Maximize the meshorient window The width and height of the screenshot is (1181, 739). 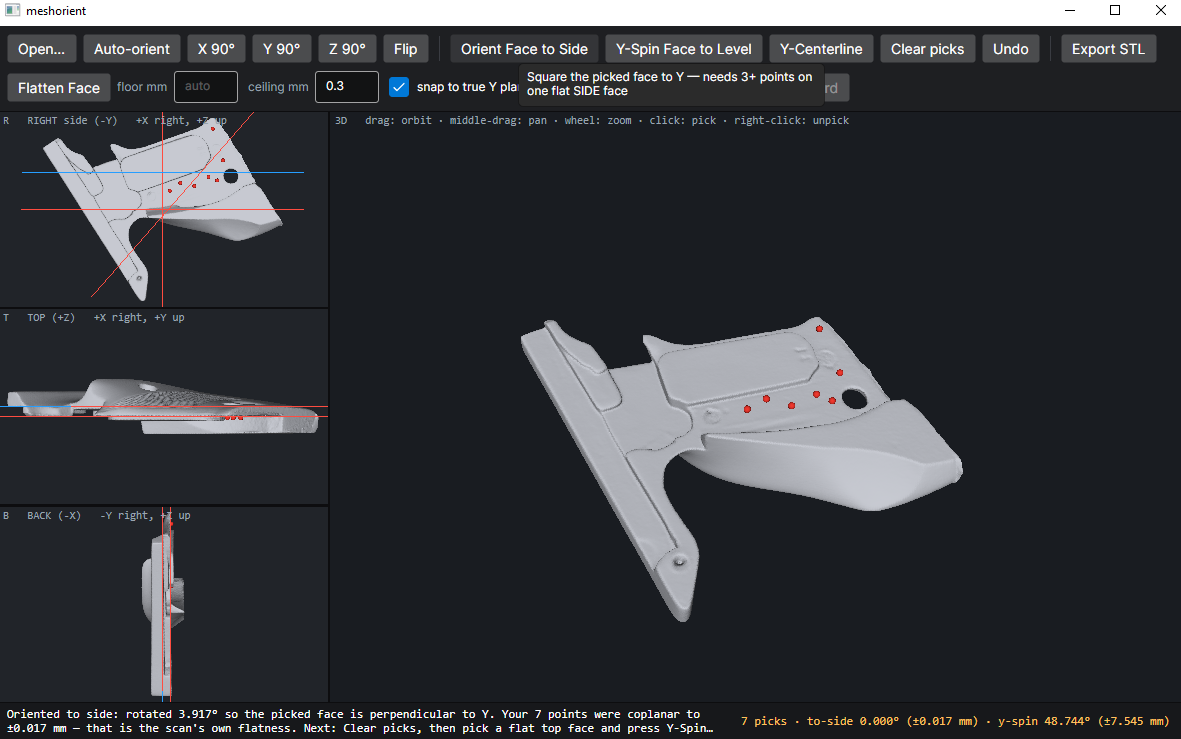1115,11
